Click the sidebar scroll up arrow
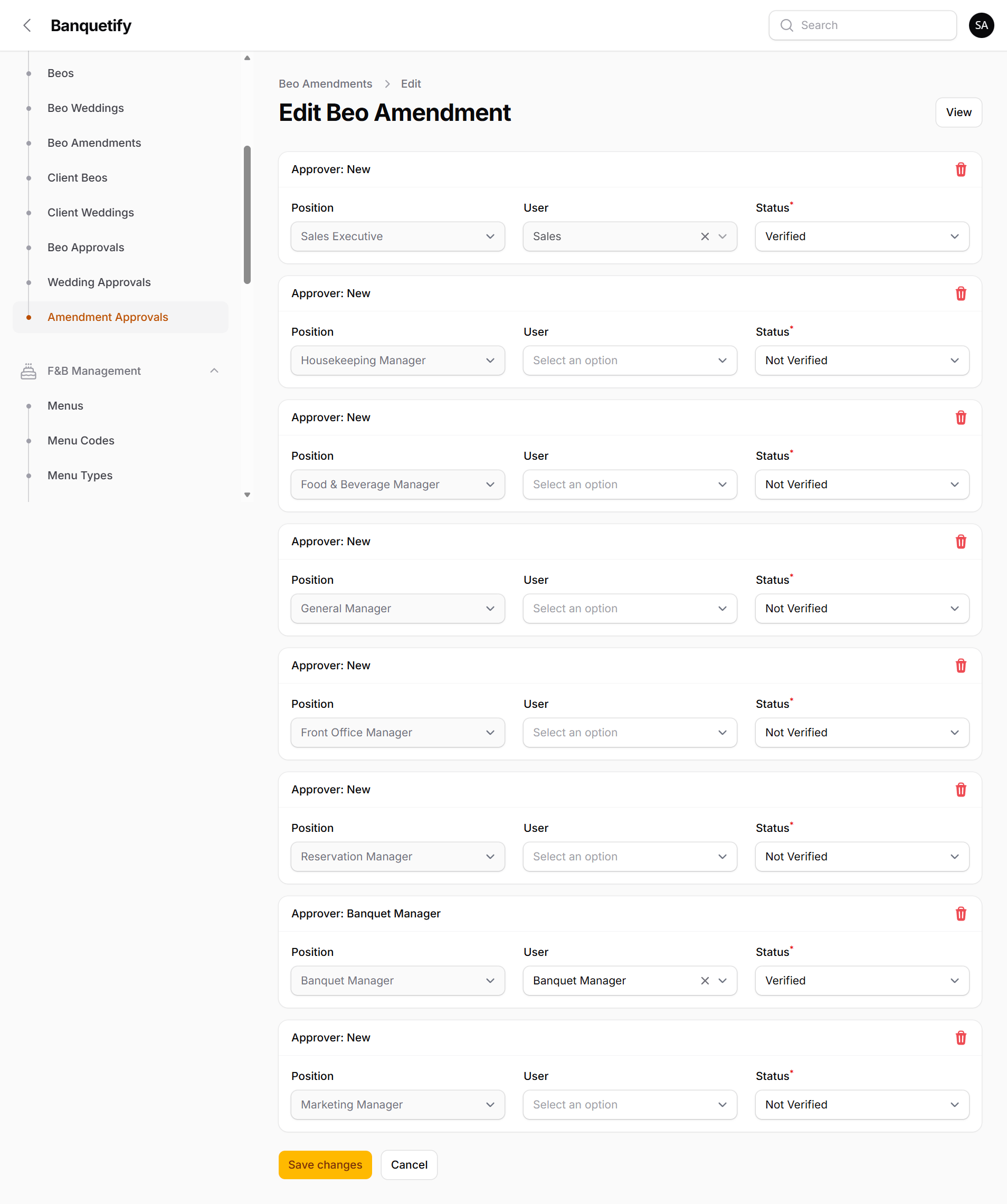 247,58
